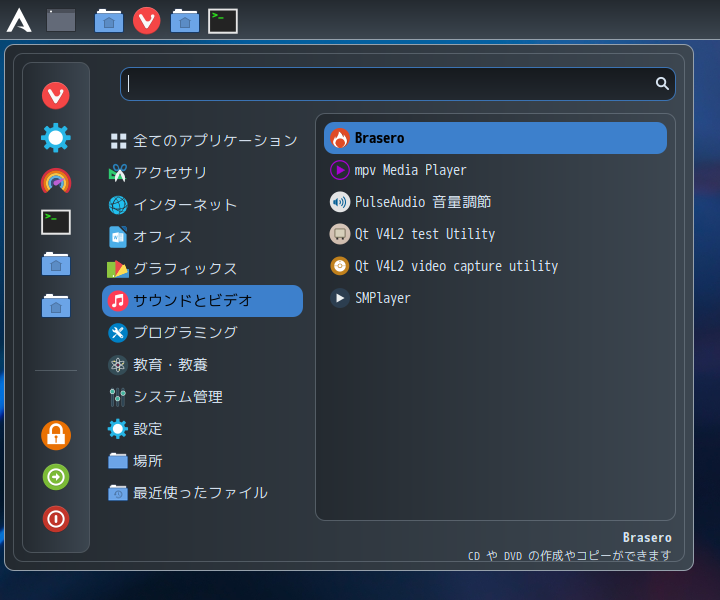720x600 pixels.
Task: Open the 最近使ったファイル category
Action: 202,493
